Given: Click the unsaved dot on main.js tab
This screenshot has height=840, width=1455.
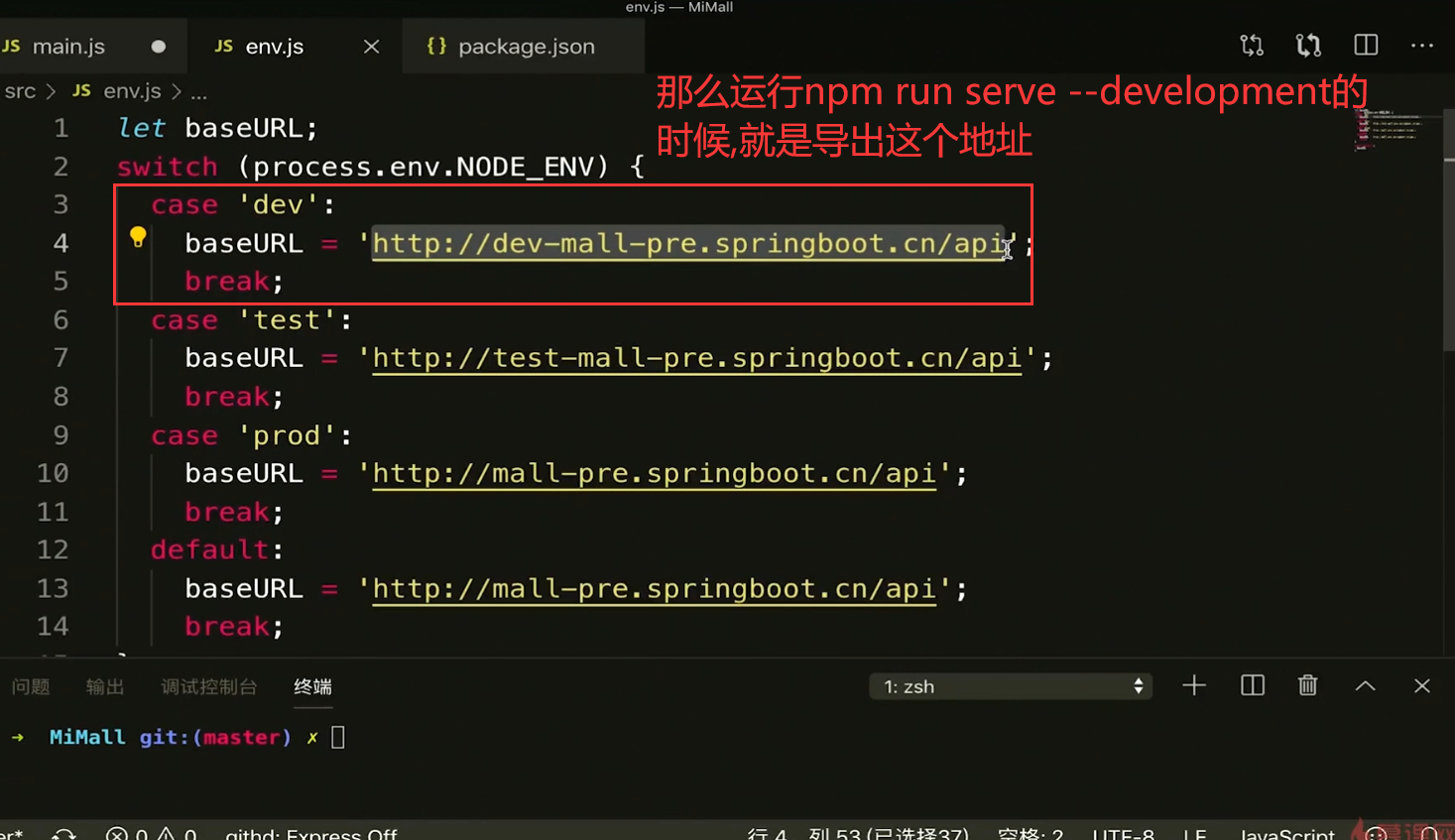Looking at the screenshot, I should click(158, 47).
